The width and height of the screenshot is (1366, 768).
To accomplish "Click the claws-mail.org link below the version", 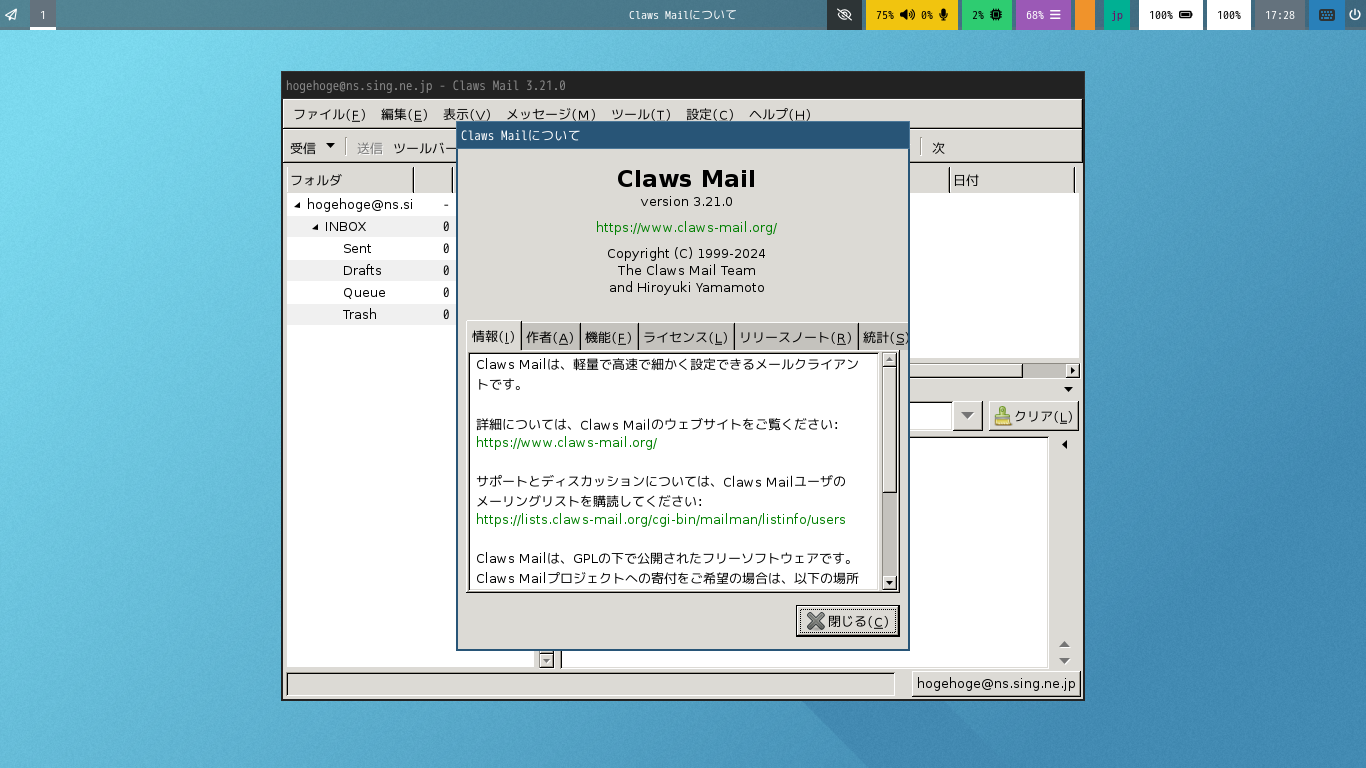I will pos(686,228).
